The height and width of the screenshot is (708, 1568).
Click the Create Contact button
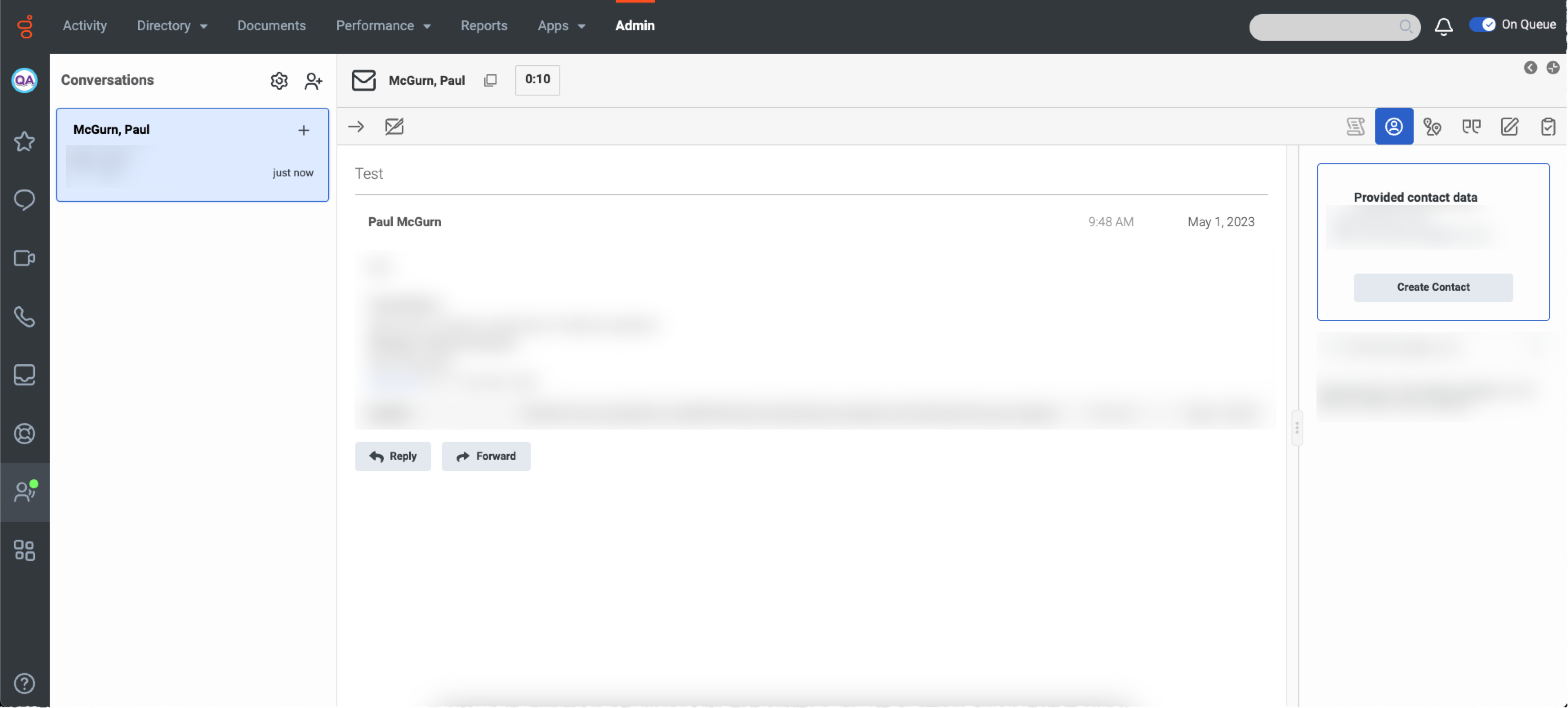(1433, 287)
